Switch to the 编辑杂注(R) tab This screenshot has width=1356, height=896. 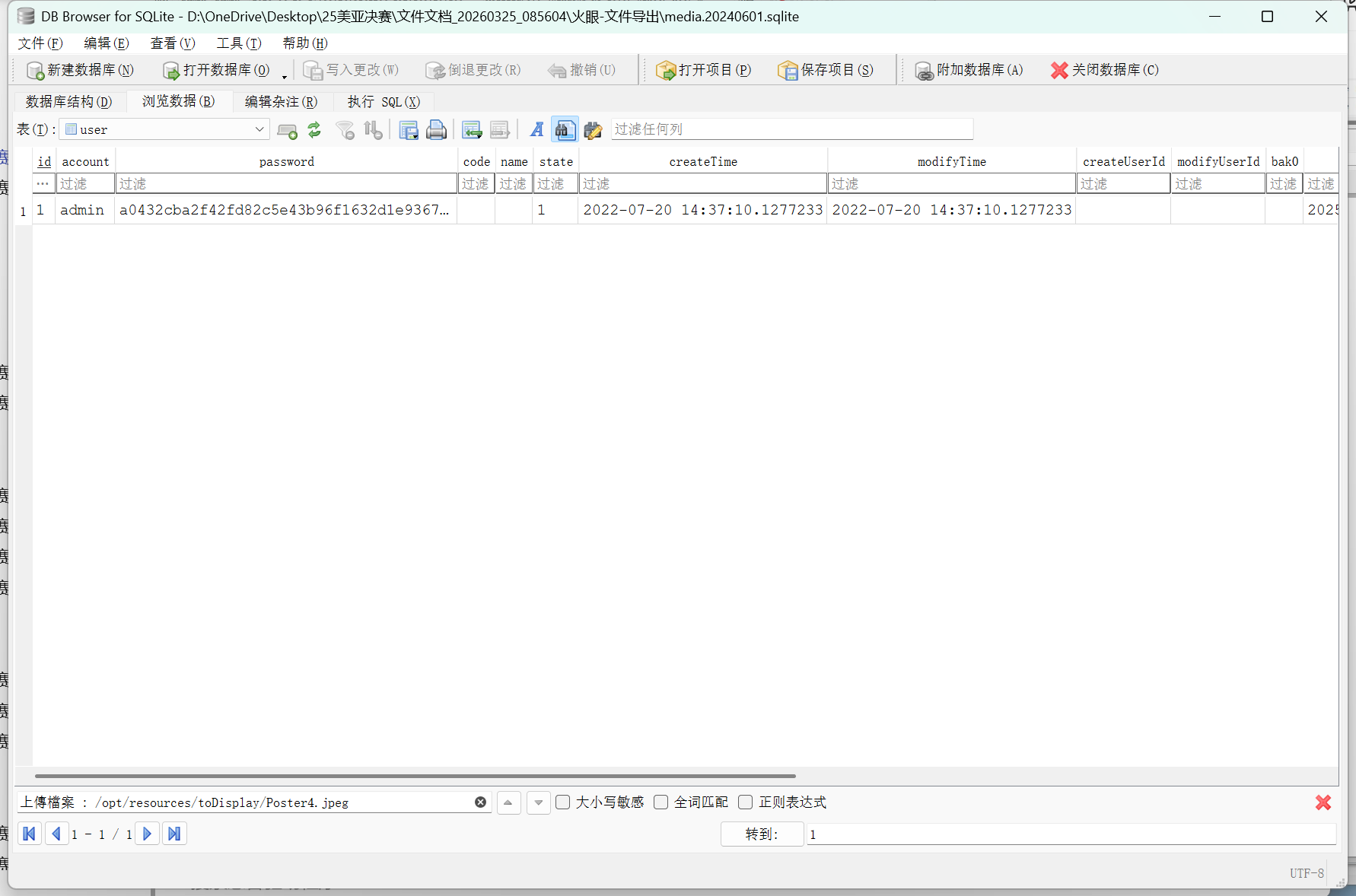tap(282, 102)
